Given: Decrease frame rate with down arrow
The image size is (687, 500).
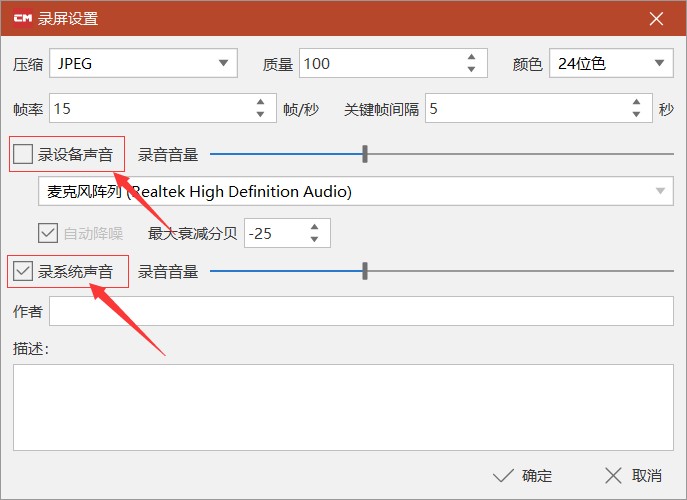Looking at the screenshot, I should click(x=260, y=114).
